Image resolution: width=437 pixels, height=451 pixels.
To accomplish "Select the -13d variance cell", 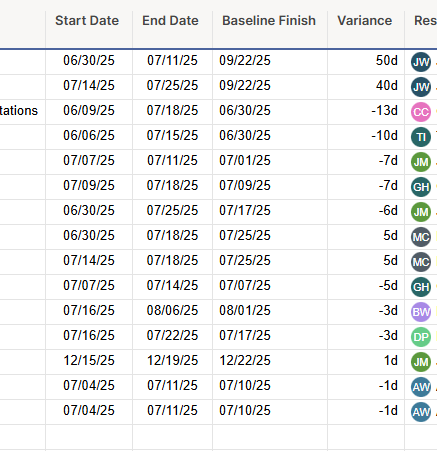I will (x=366, y=112).
